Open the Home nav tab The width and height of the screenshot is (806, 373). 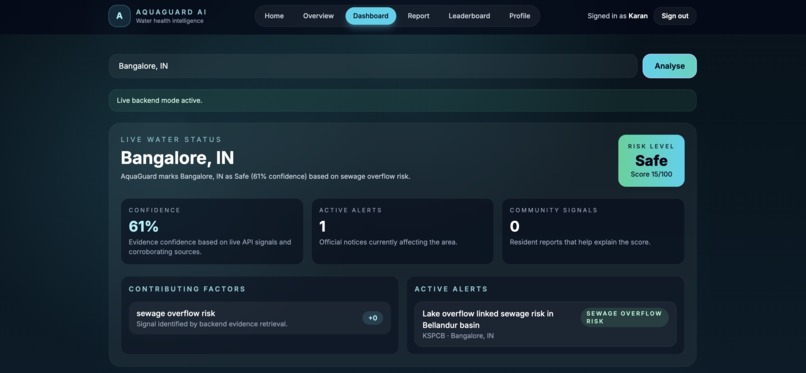274,16
